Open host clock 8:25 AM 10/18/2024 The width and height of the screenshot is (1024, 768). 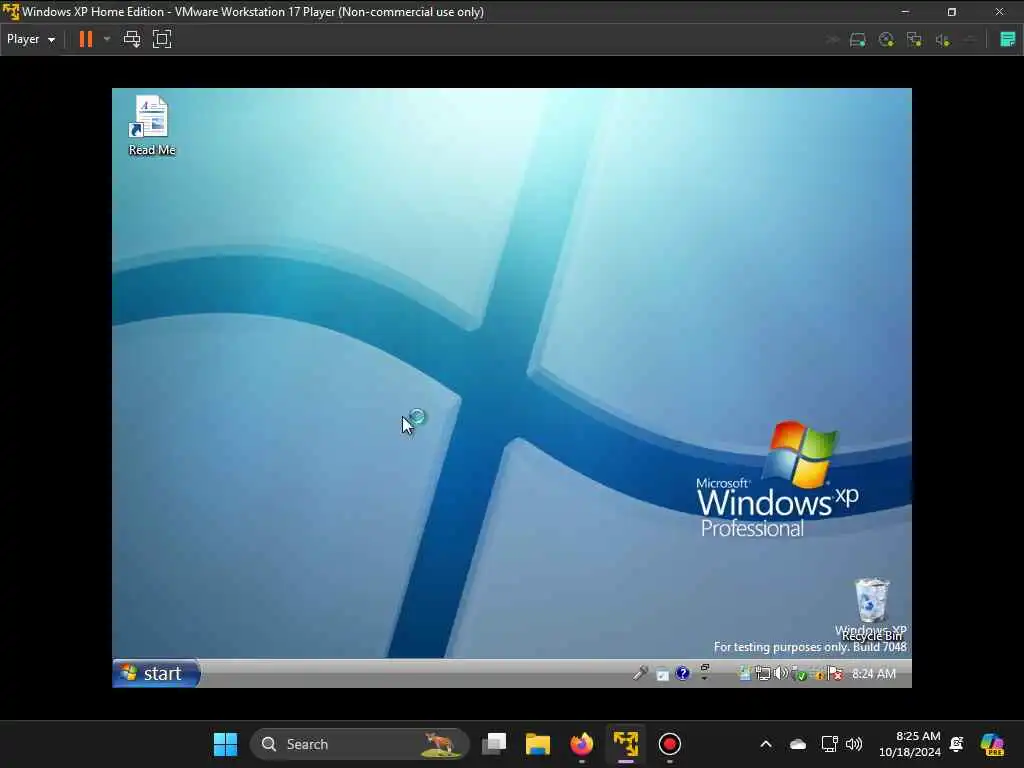(x=910, y=744)
